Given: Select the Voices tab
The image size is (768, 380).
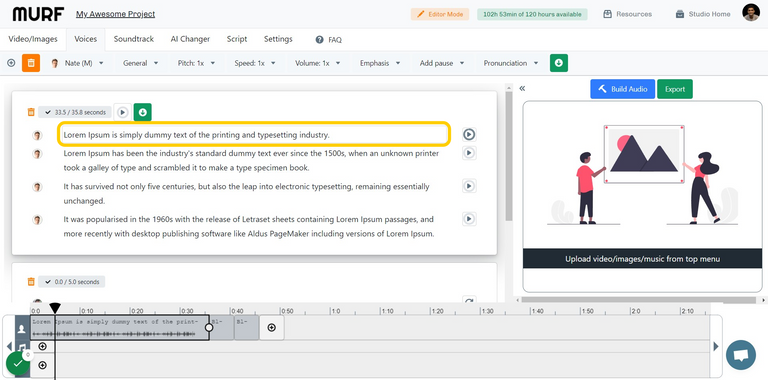Looking at the screenshot, I should point(86,39).
